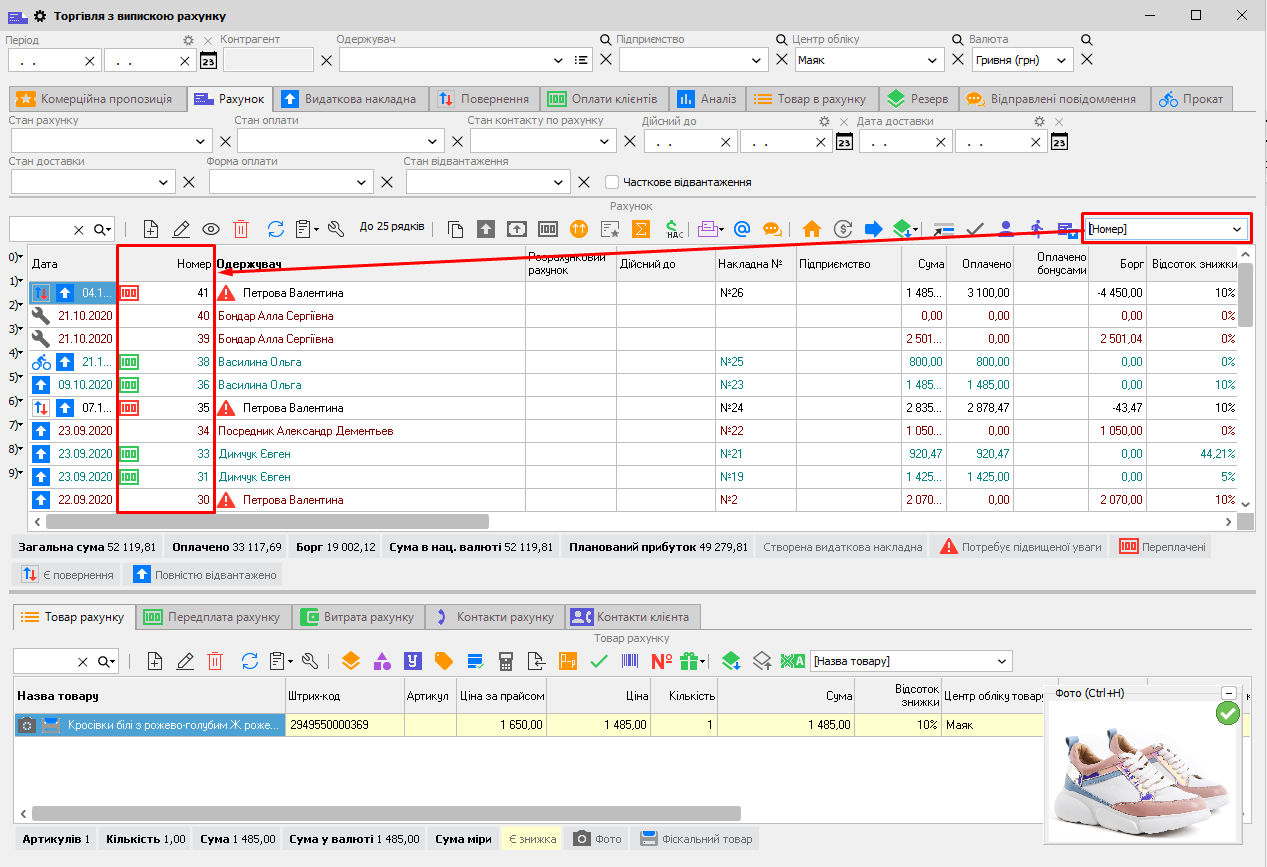
Task: Click the calculator icon in goods toolbar
Action: coord(506,661)
